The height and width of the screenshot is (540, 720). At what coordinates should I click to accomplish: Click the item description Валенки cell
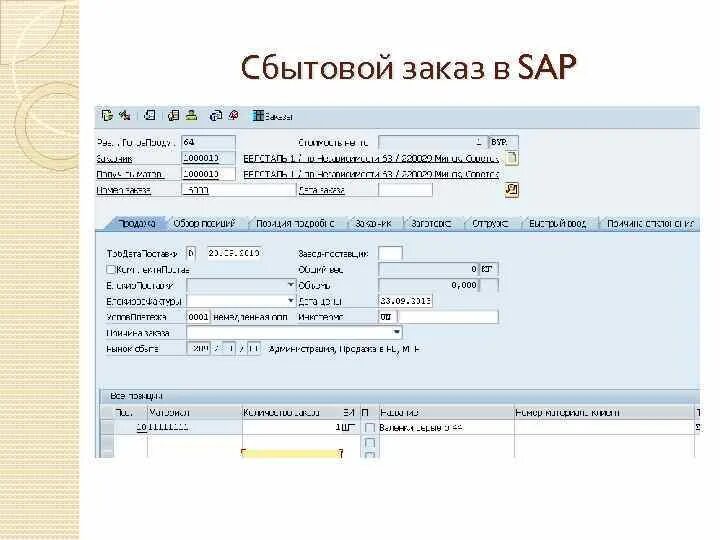[445, 428]
